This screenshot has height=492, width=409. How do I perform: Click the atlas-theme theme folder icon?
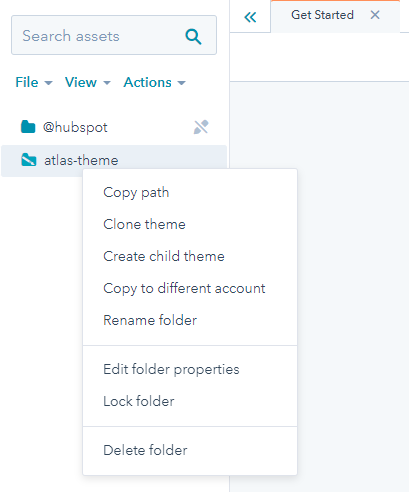click(x=29, y=160)
